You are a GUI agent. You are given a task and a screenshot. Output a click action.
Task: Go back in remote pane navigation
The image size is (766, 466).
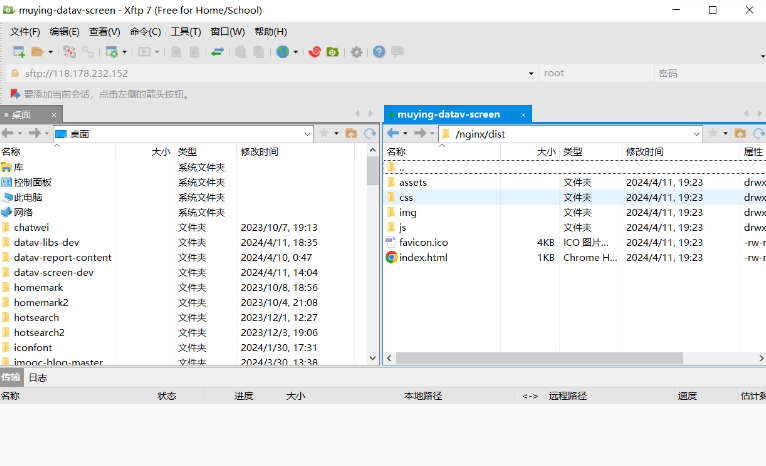393,133
